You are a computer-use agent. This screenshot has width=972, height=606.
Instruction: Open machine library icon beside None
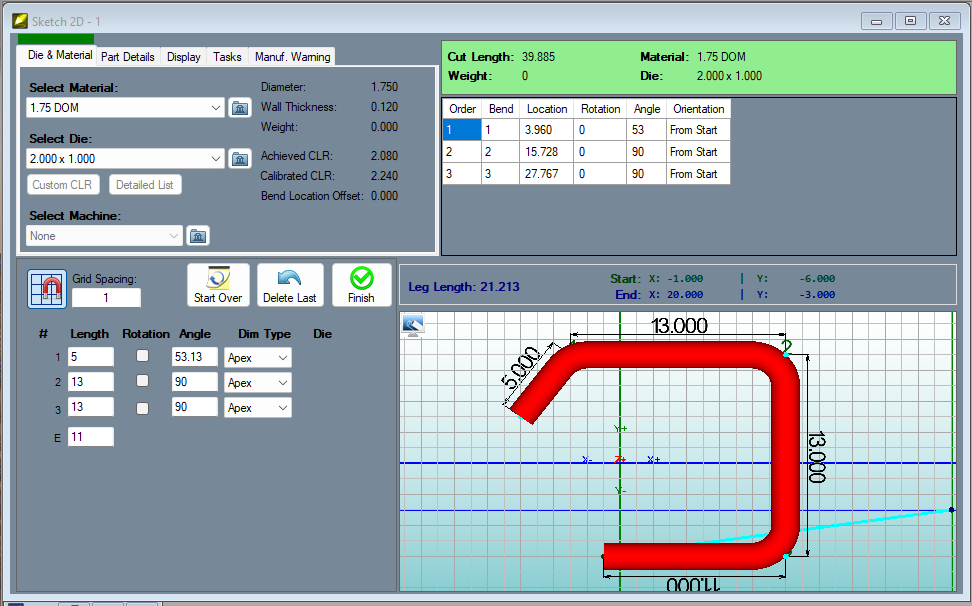click(x=198, y=235)
